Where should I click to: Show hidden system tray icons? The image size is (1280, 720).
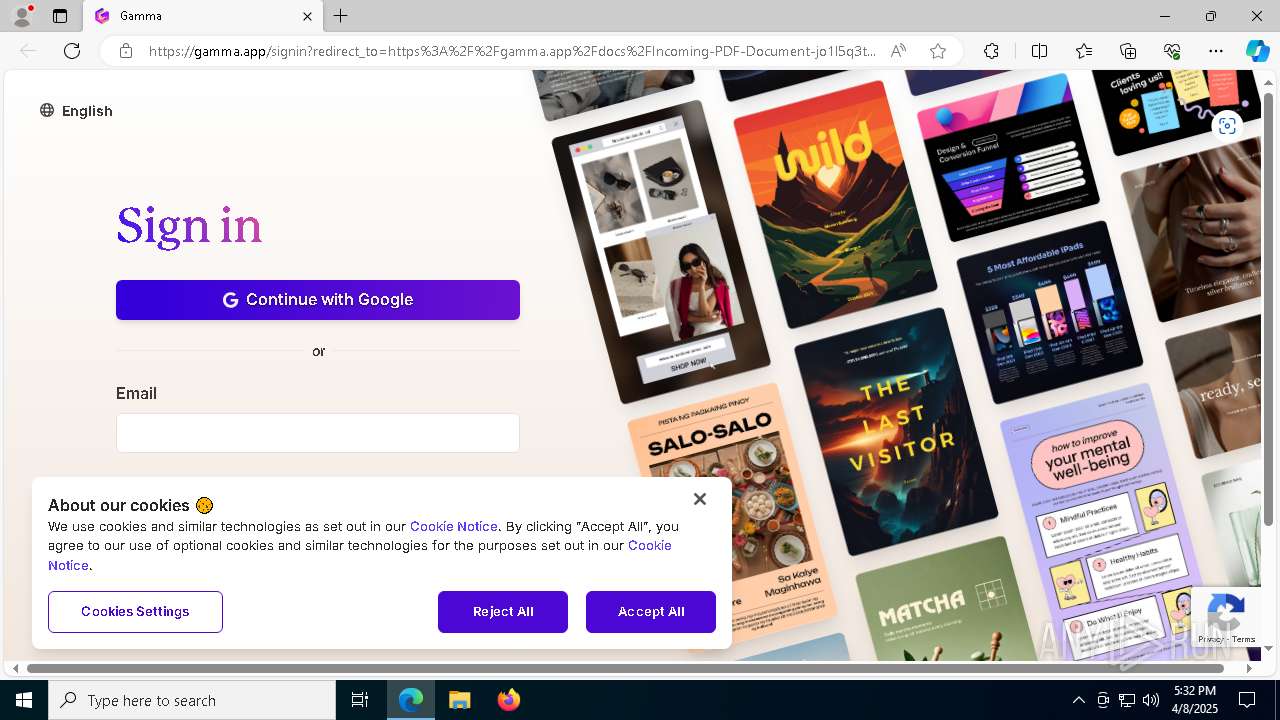[1078, 700]
